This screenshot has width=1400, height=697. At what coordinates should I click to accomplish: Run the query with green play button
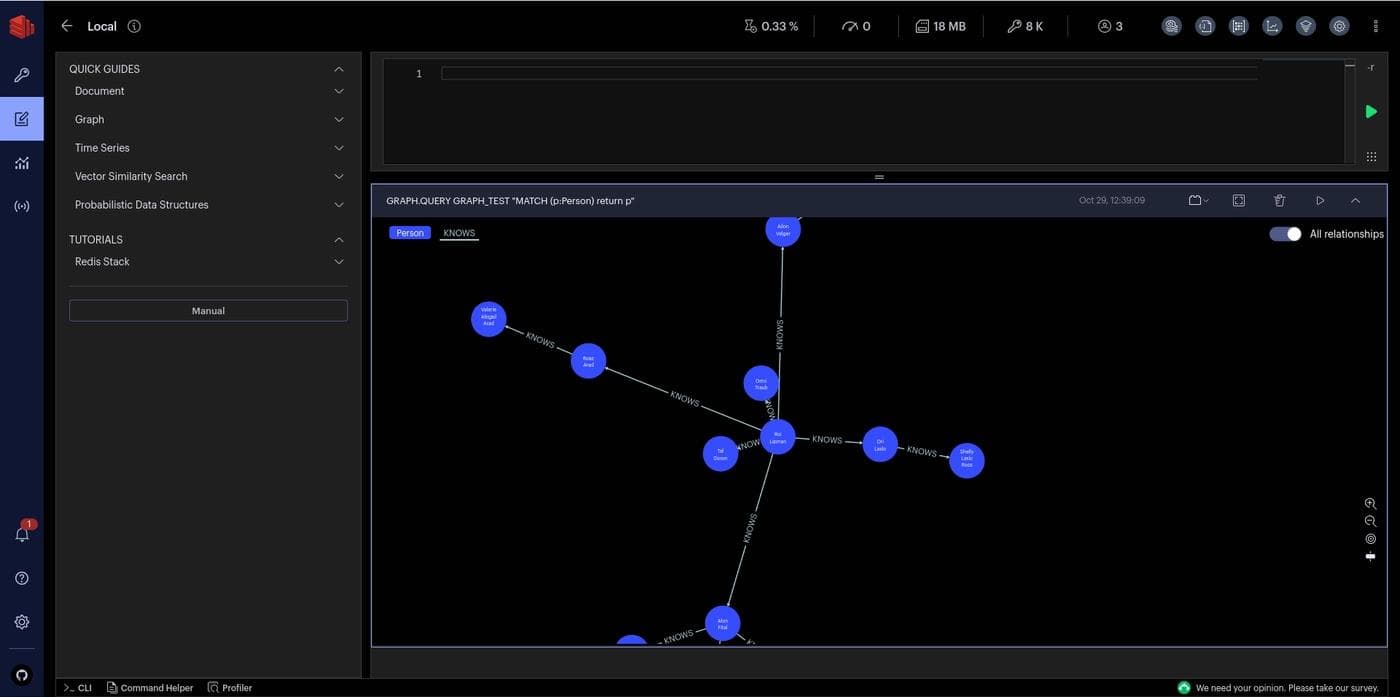1371,111
